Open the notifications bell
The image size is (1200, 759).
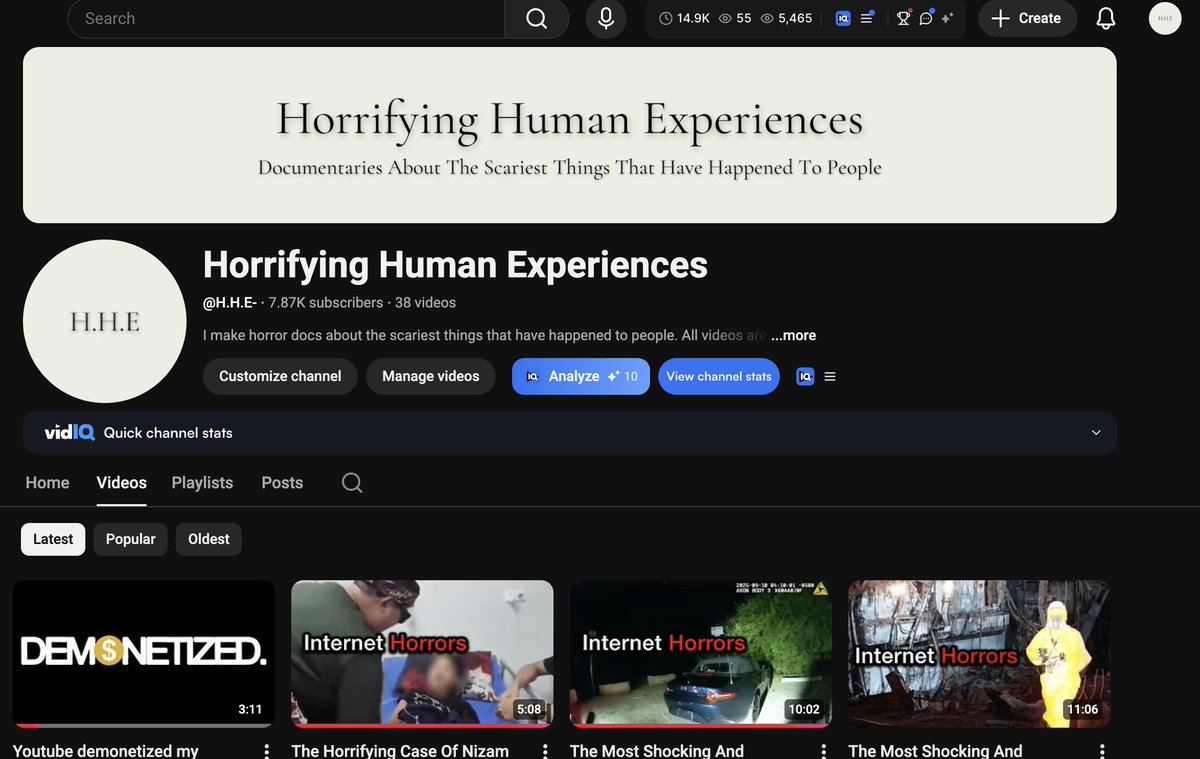1106,18
